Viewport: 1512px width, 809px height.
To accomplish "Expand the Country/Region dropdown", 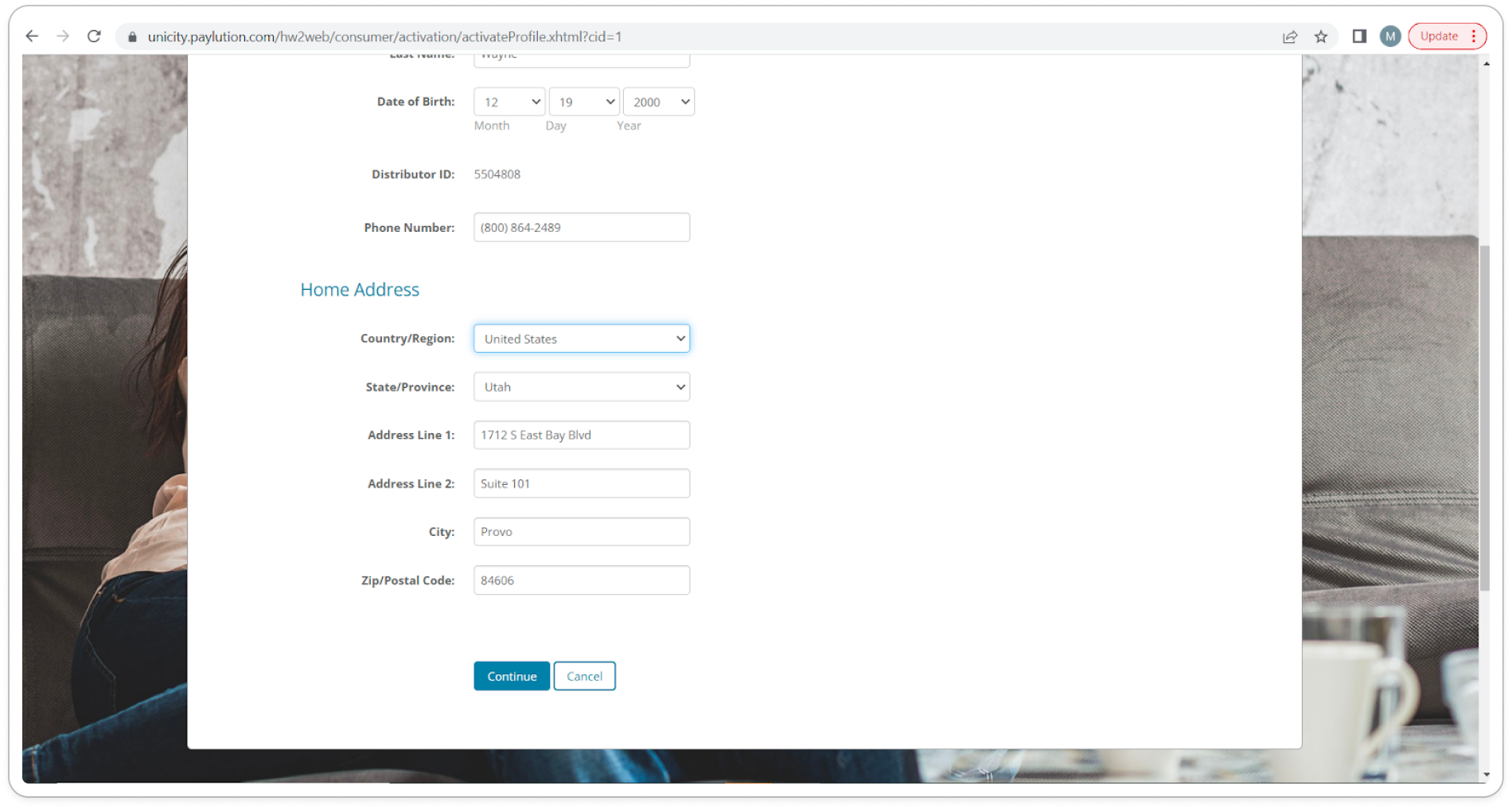I will pos(582,338).
